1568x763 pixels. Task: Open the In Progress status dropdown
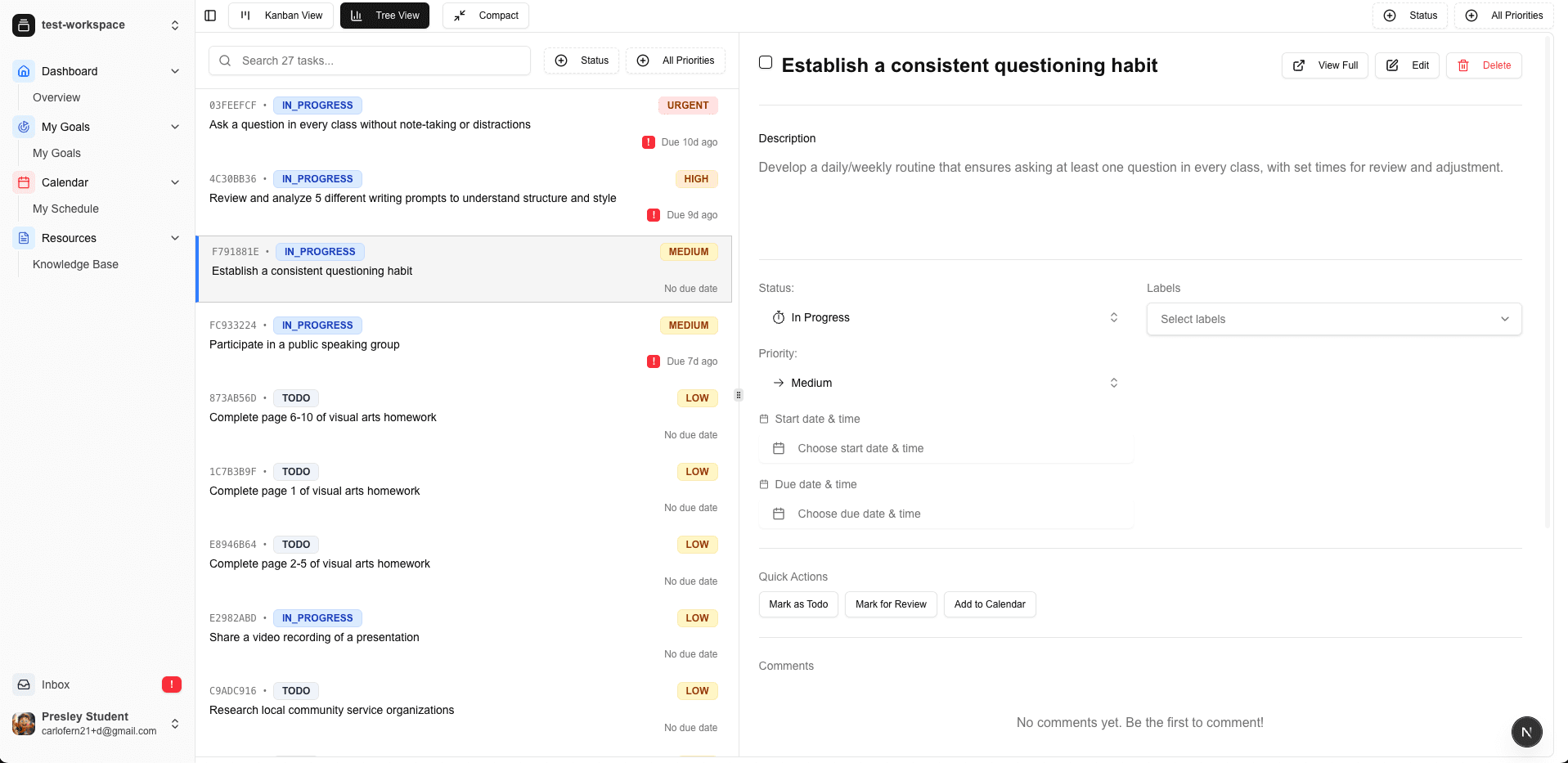(945, 317)
